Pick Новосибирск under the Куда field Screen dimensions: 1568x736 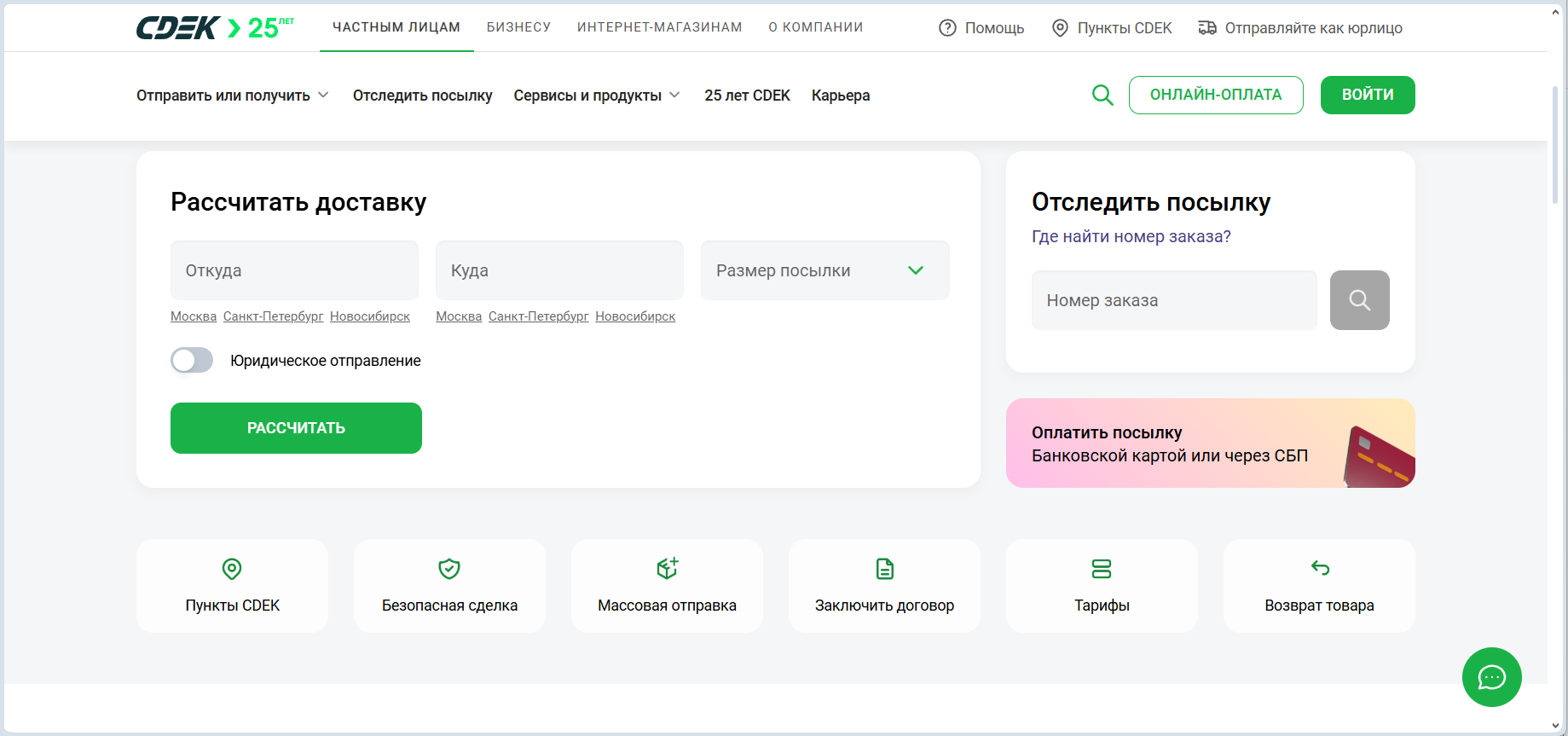(x=635, y=316)
